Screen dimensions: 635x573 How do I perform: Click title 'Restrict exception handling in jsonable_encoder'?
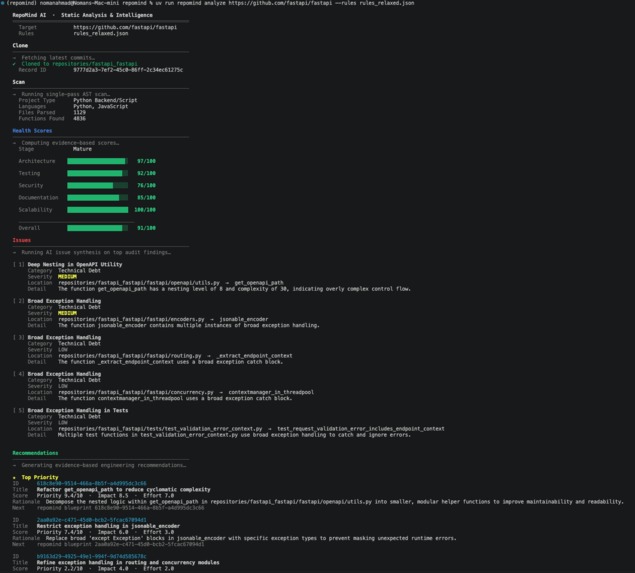[x=108, y=525]
